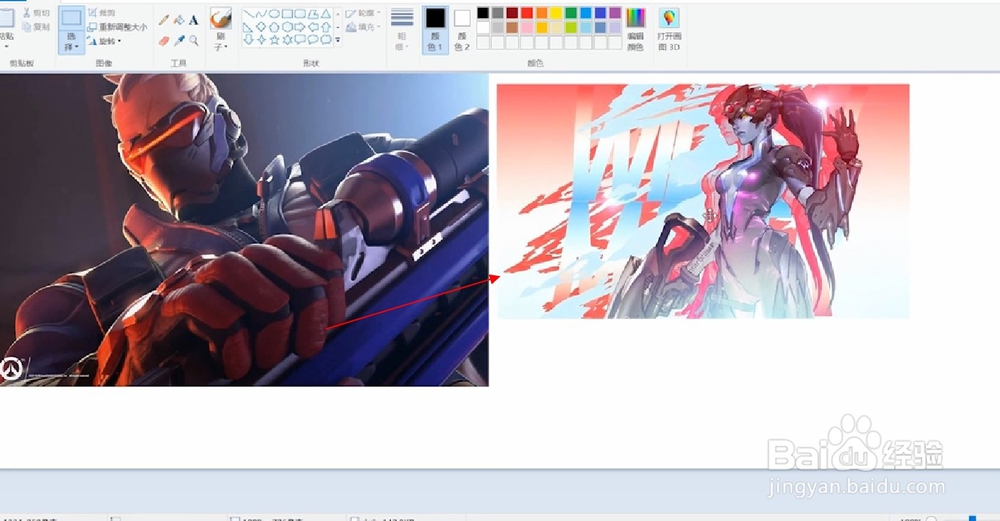The image size is (1000, 521).
Task: Pick the dark gray palette swatch
Action: pyautogui.click(x=497, y=13)
